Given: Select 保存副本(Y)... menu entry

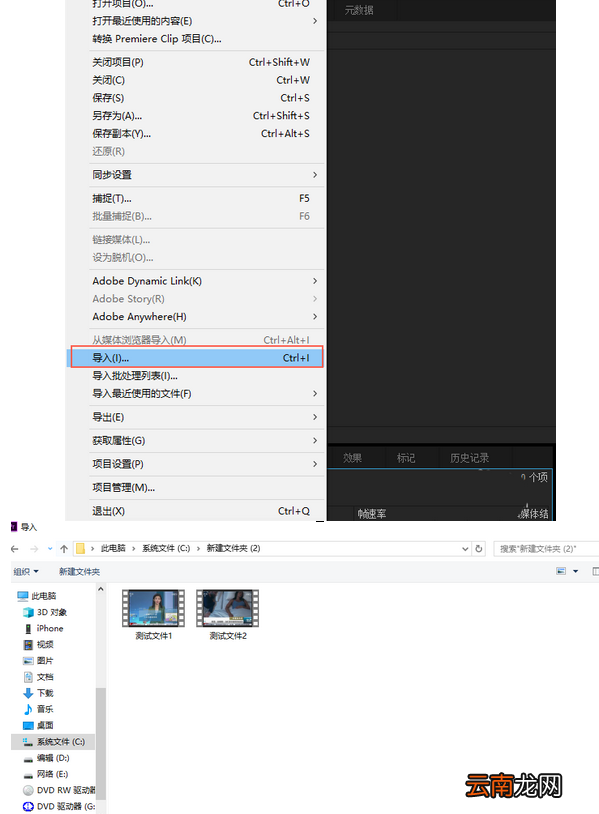Looking at the screenshot, I should click(206, 133).
